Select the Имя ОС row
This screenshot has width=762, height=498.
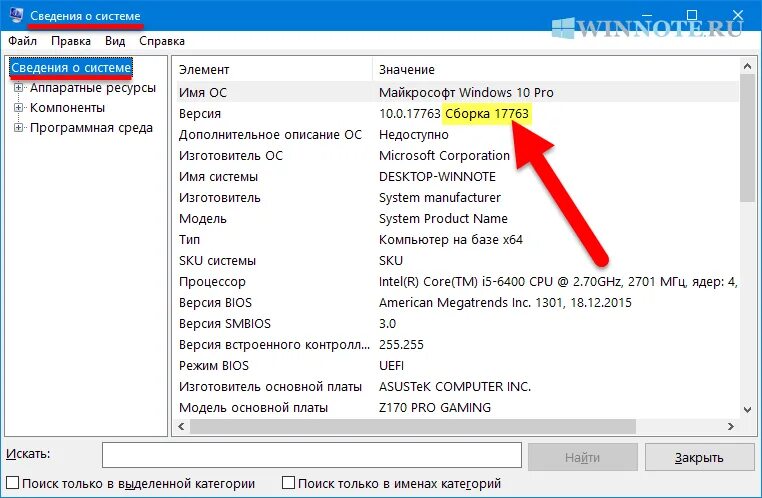tap(457, 92)
